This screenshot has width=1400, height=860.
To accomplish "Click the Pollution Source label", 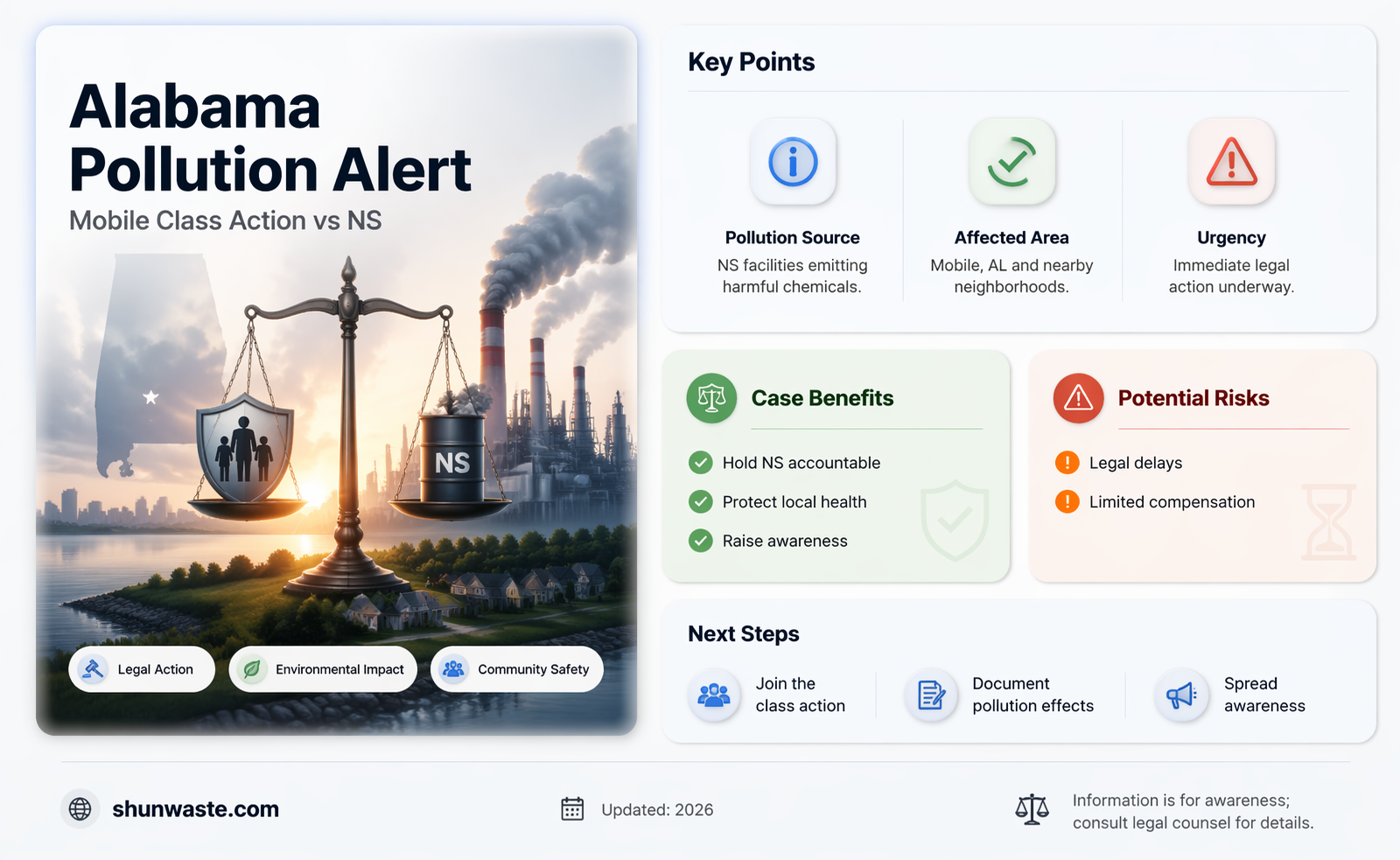I will 792,238.
